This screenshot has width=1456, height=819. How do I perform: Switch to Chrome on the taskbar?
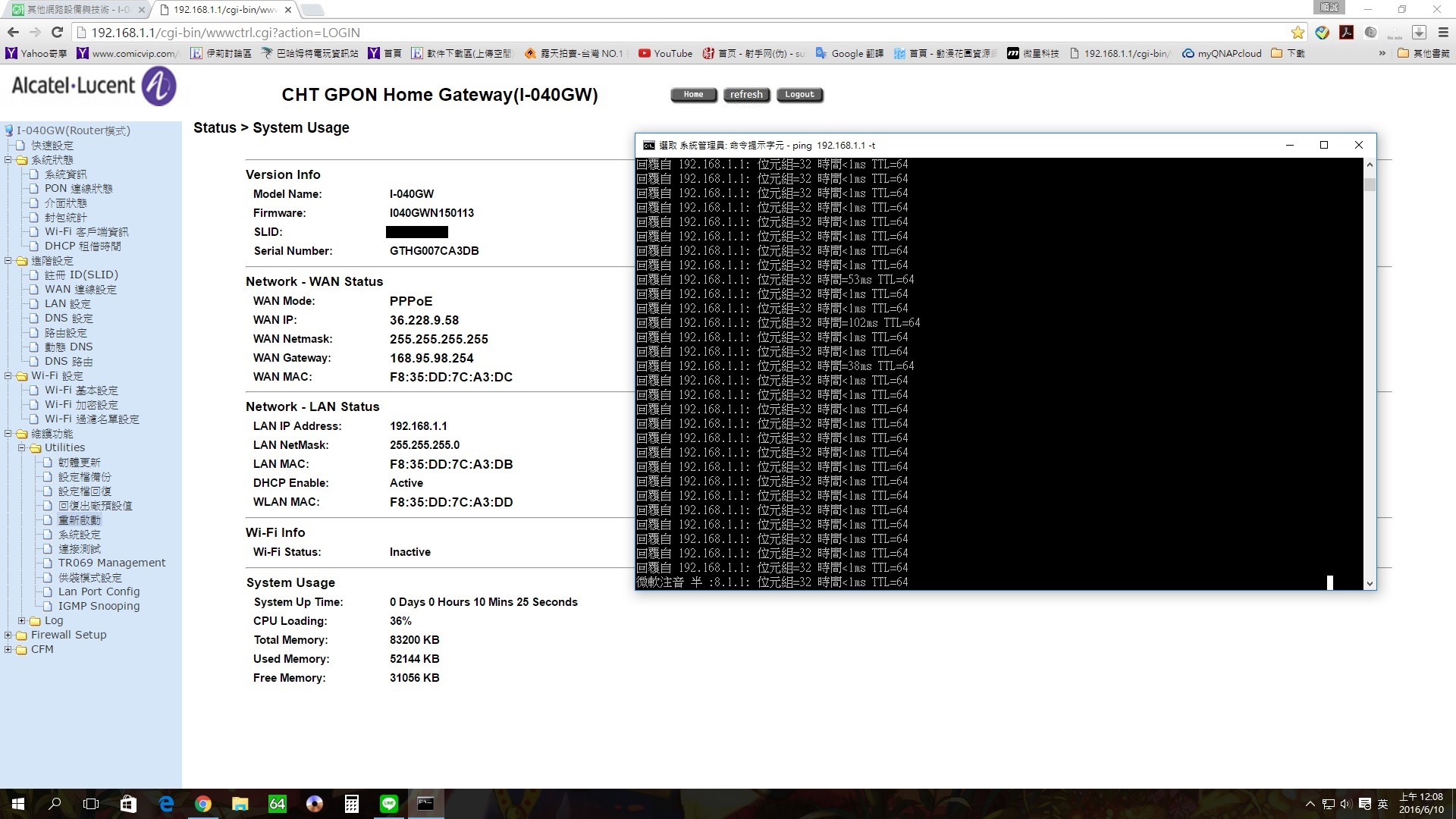coord(203,804)
